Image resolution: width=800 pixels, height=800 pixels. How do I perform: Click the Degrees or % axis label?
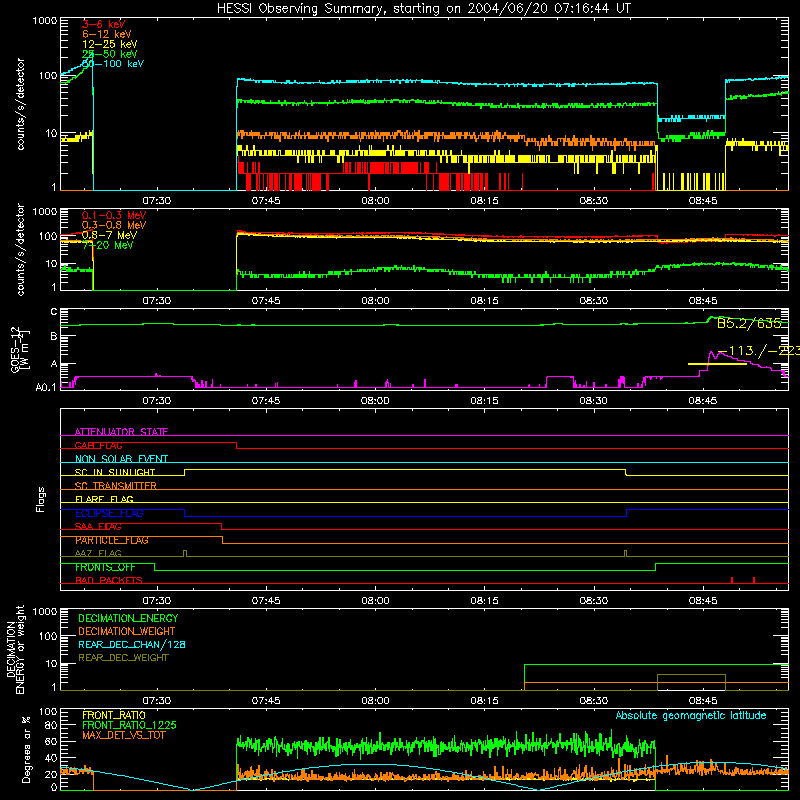pos(26,749)
